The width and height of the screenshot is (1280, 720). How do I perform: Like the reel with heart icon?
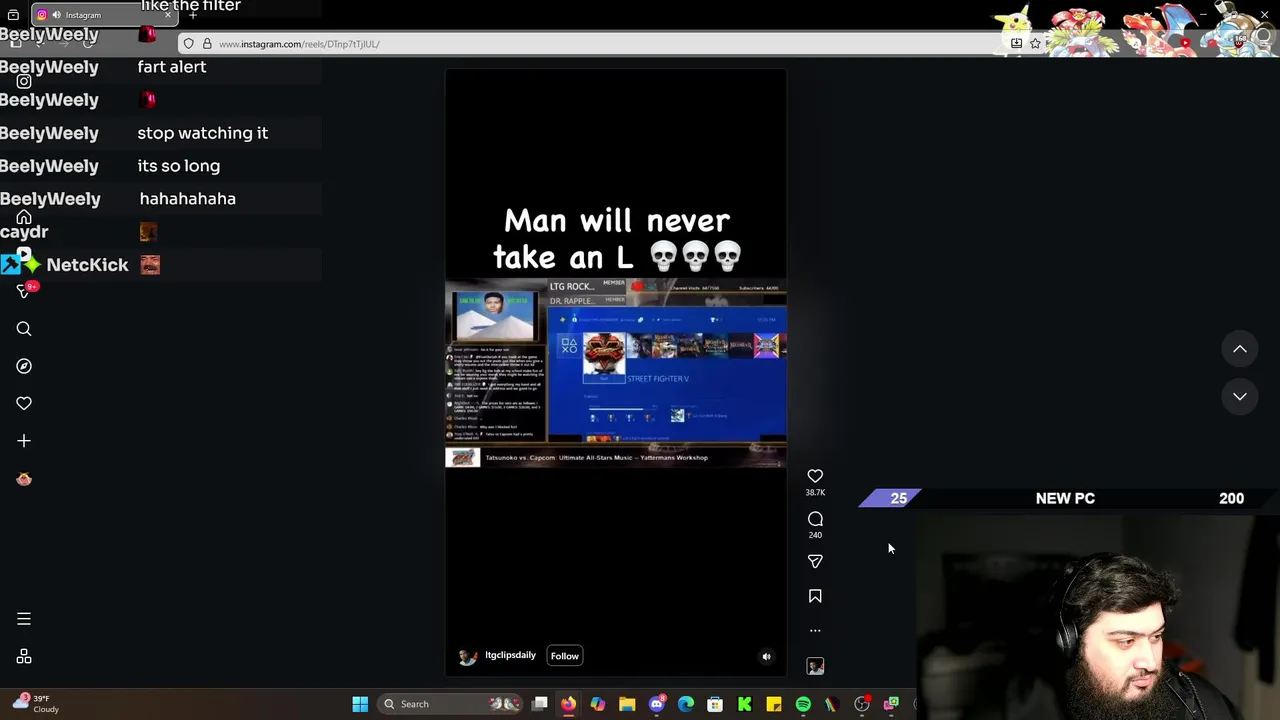(815, 476)
